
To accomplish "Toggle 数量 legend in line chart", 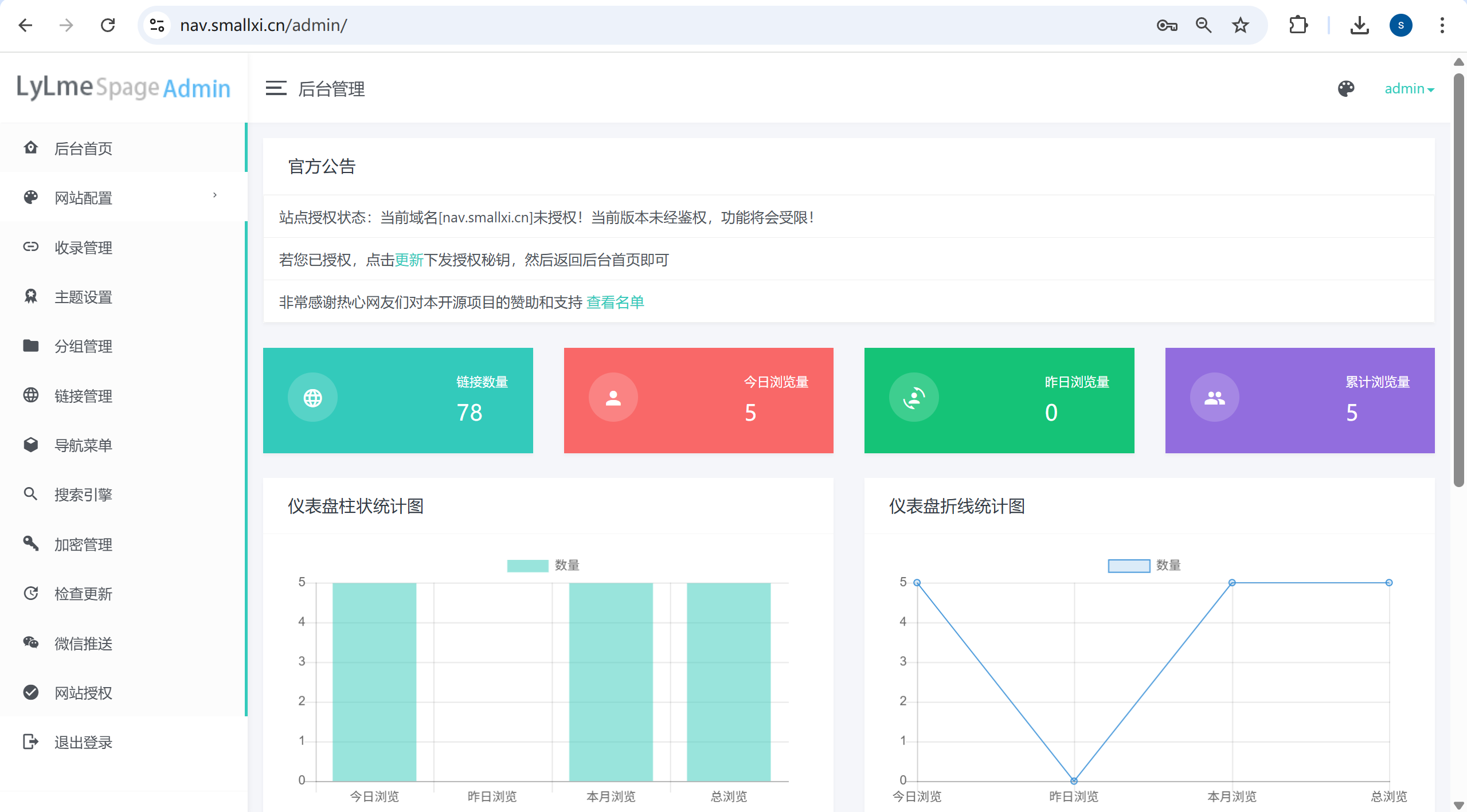I will 1144,566.
